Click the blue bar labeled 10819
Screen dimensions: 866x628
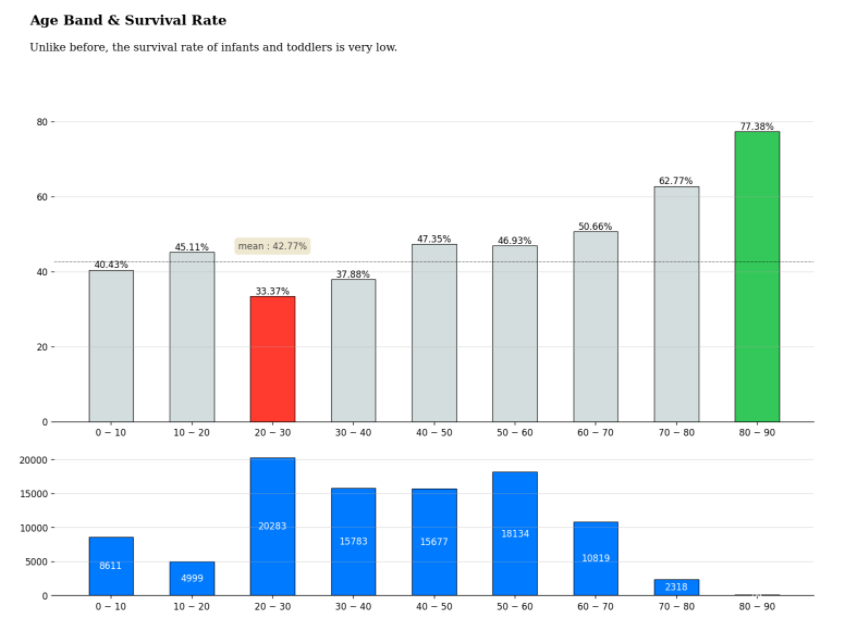click(x=595, y=558)
